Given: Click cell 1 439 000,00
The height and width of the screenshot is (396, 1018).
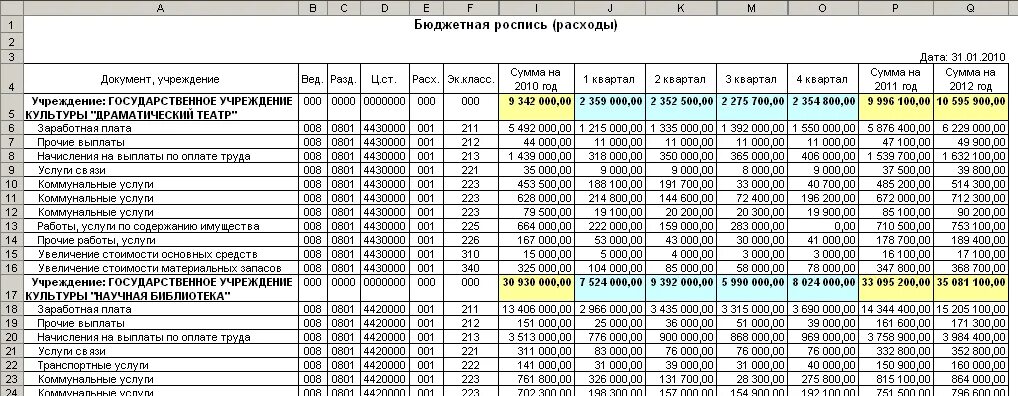Looking at the screenshot, I should click(536, 156).
